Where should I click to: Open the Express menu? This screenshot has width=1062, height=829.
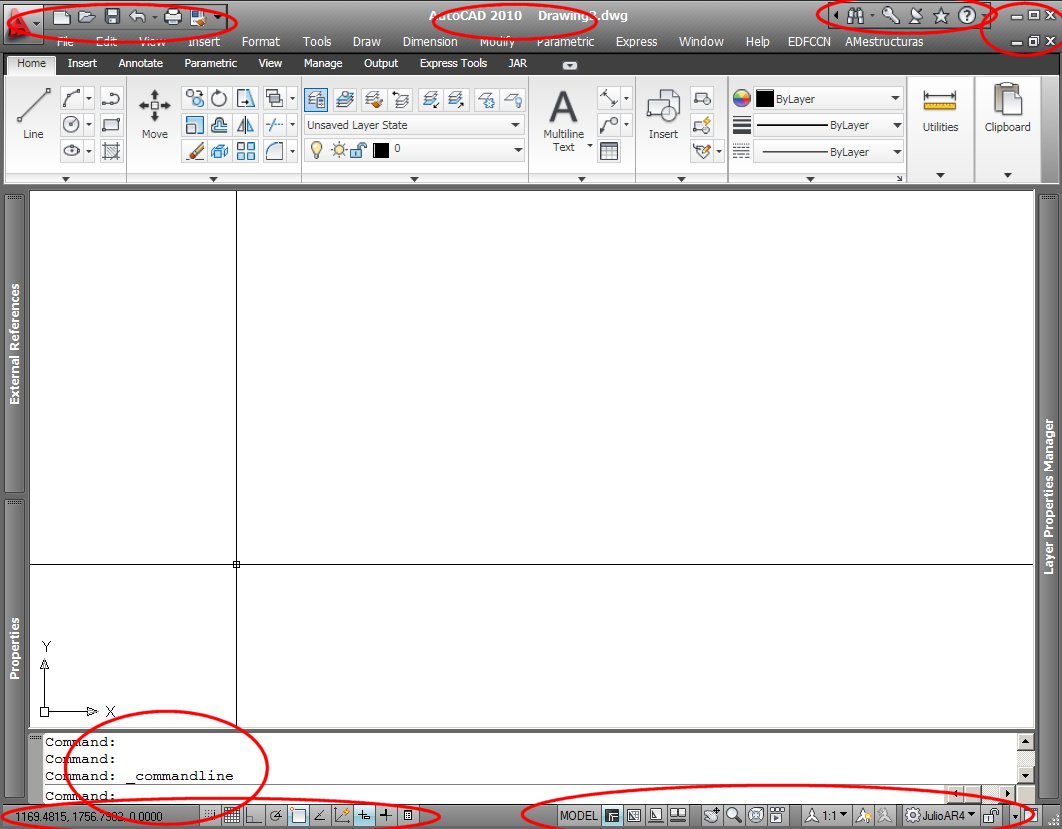pyautogui.click(x=636, y=42)
